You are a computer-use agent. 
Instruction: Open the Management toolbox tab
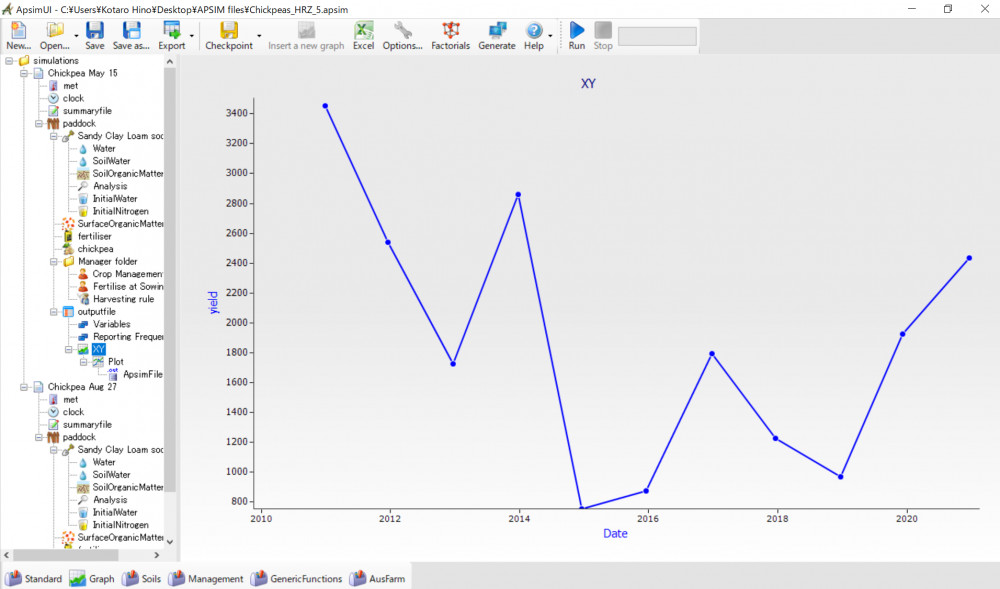pos(206,578)
